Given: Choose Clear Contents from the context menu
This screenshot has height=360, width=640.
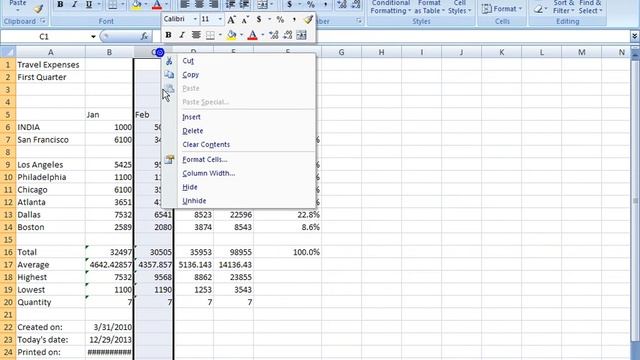Looking at the screenshot, I should pos(206,144).
